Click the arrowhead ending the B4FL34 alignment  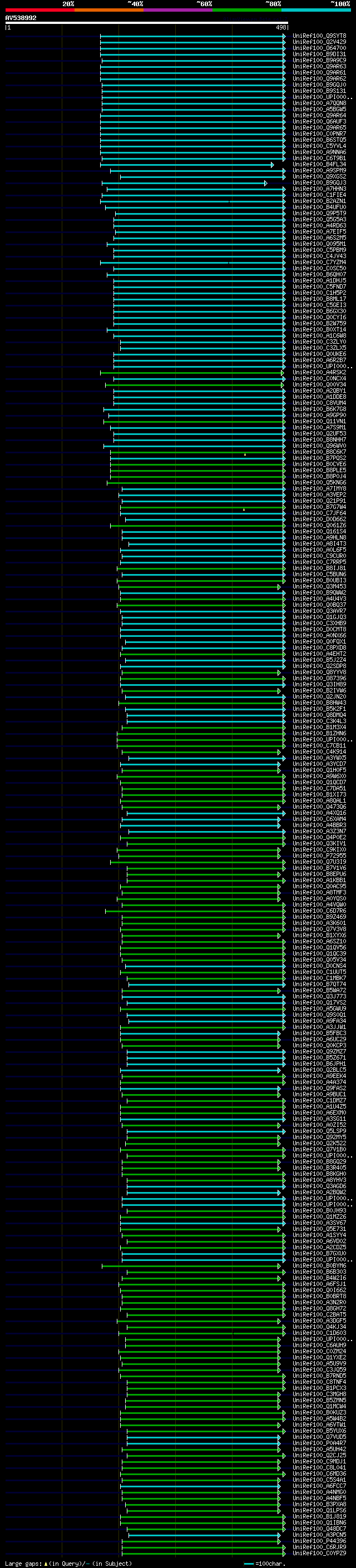(272, 165)
